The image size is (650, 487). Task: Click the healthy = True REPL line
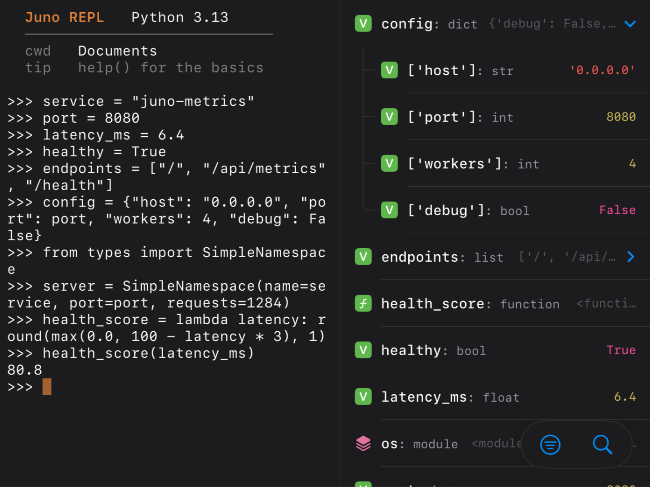[x=87, y=152]
